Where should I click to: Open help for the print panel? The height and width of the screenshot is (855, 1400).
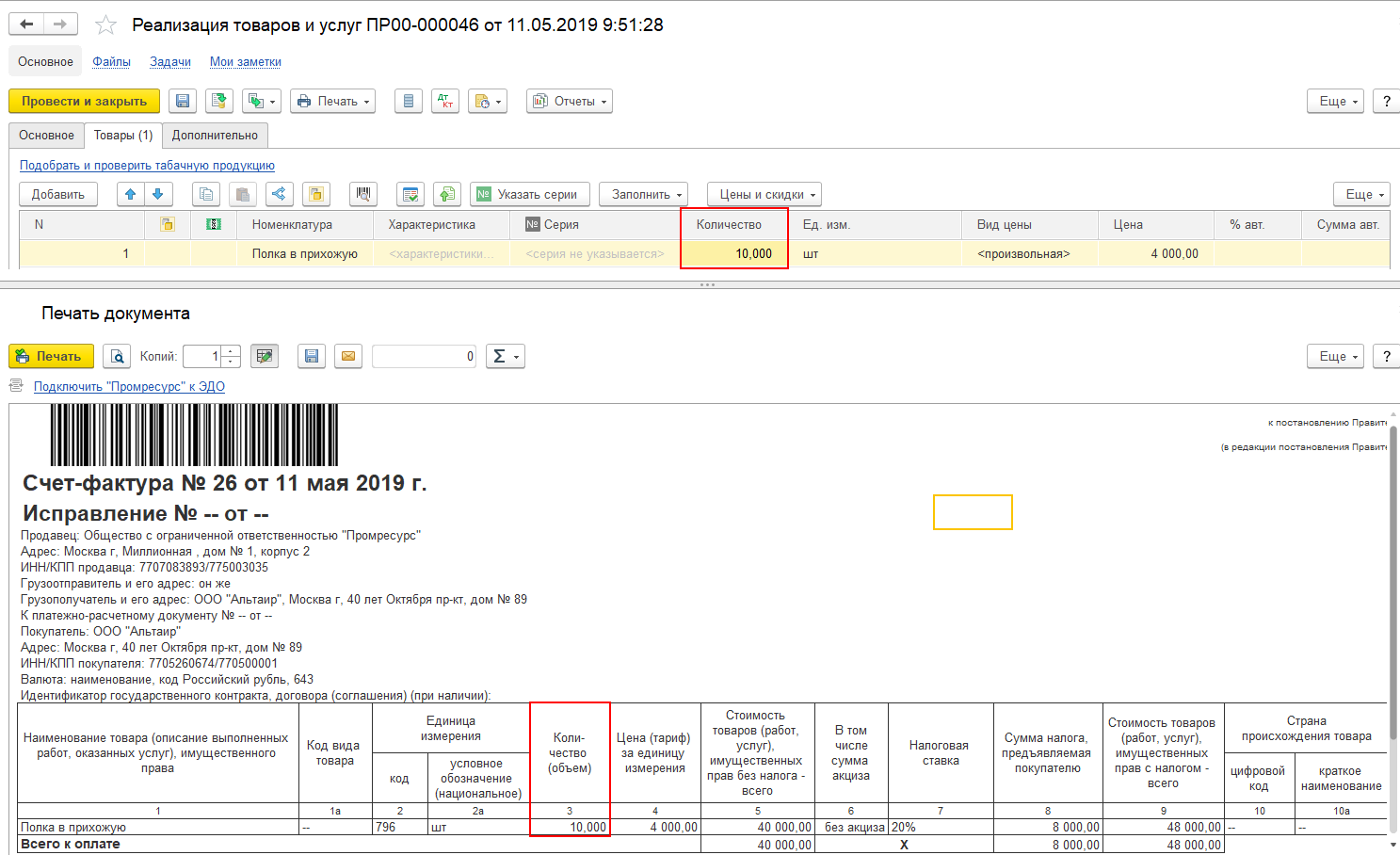(x=1386, y=356)
